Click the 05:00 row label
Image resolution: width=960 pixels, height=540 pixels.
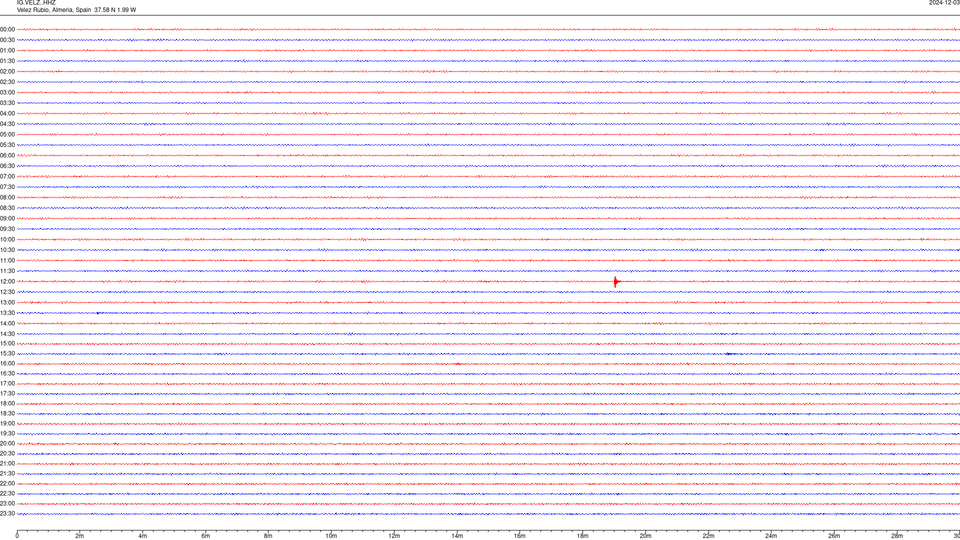[x=7, y=135]
